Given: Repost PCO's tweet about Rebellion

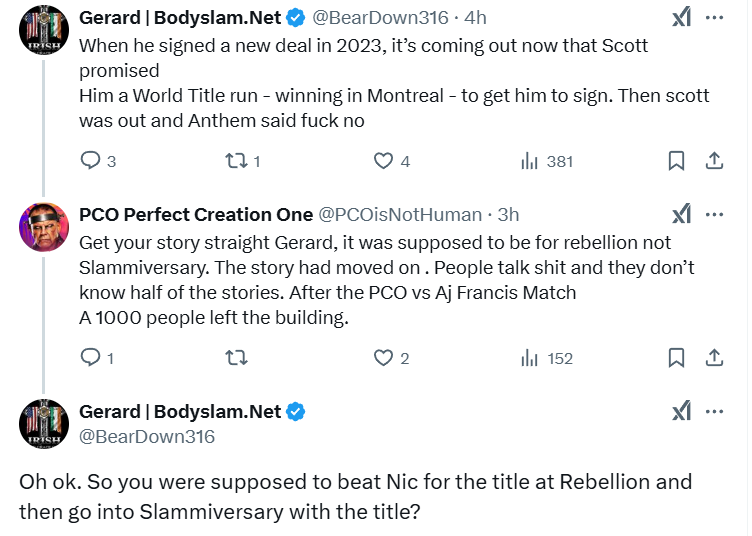Looking at the screenshot, I should click(x=238, y=357).
